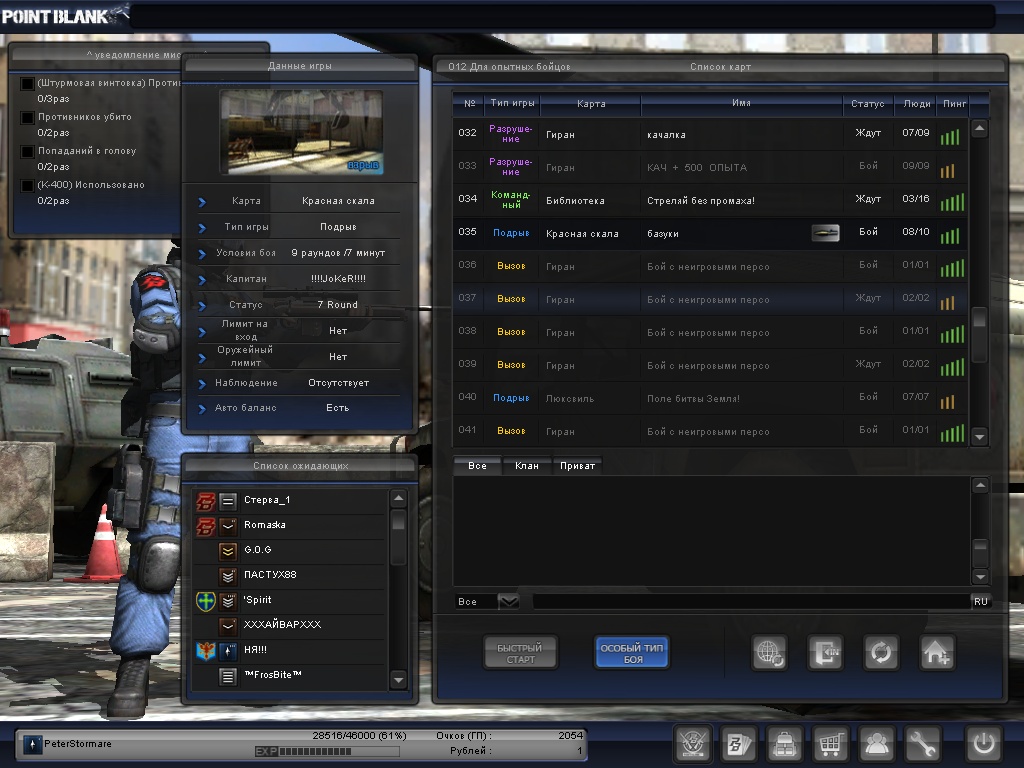
Task: Open the community people icon
Action: coord(876,744)
